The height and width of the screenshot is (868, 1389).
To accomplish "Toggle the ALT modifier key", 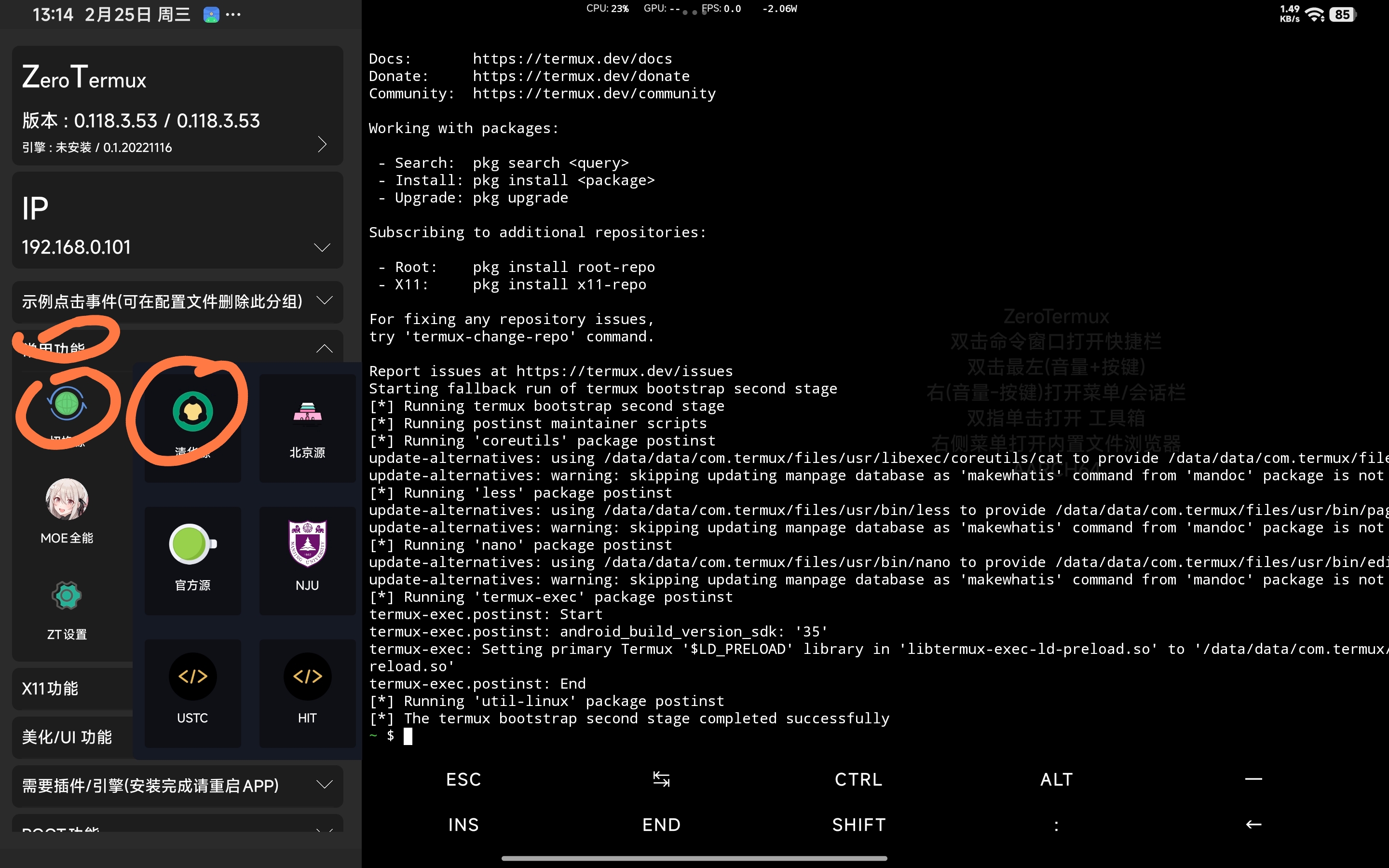I will click(1056, 780).
